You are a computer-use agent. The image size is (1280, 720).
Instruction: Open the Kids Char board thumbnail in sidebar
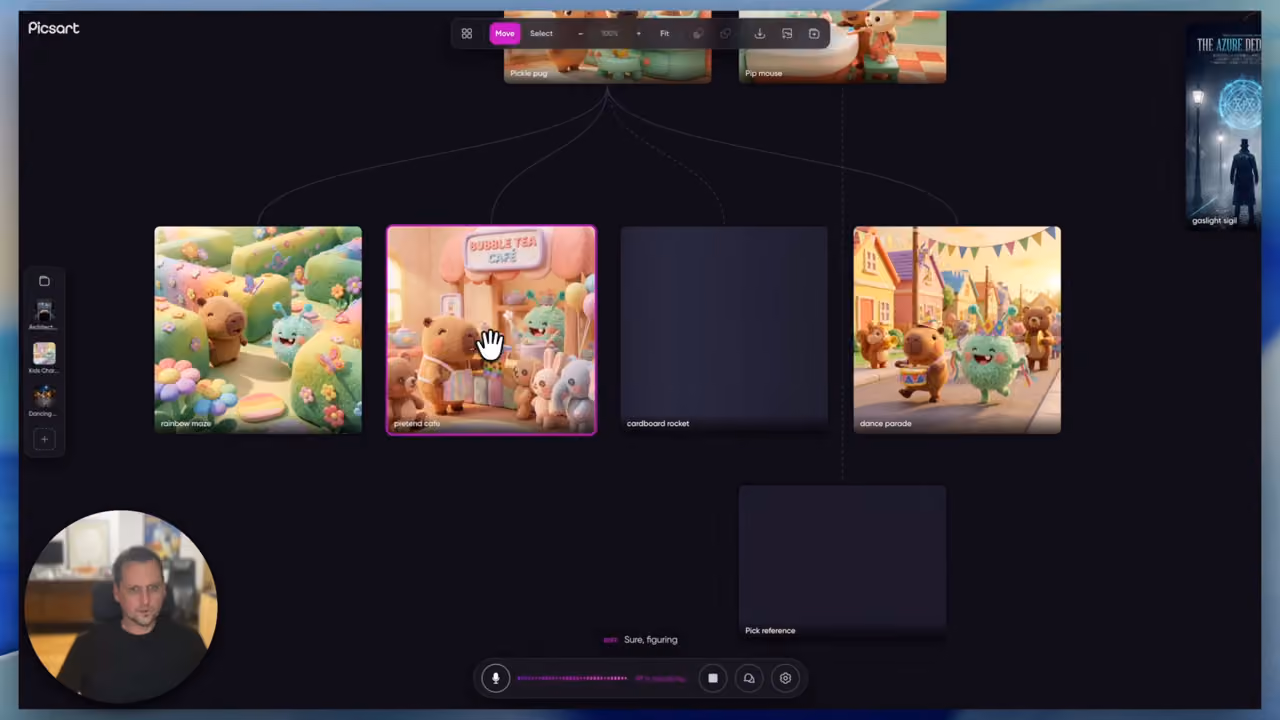(x=43, y=357)
